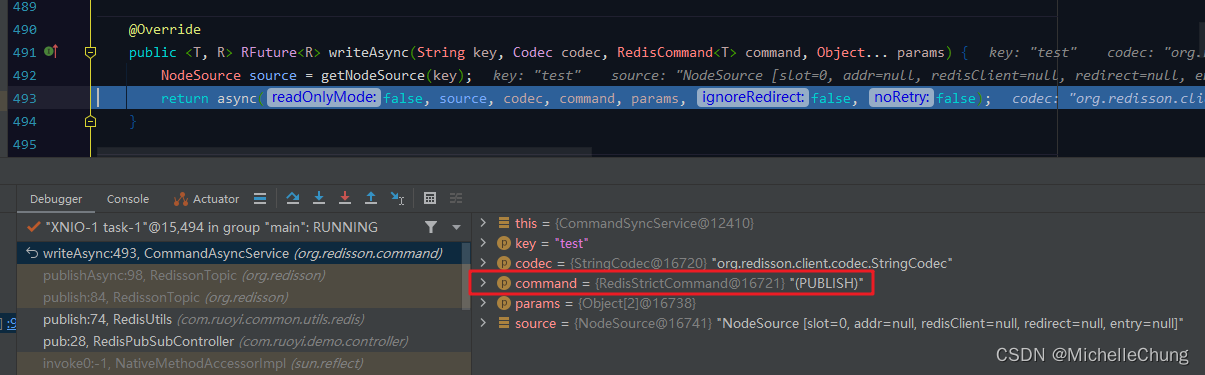The image size is (1205, 375).
Task: Collapse the method fold marker at line 491
Action: [90, 51]
